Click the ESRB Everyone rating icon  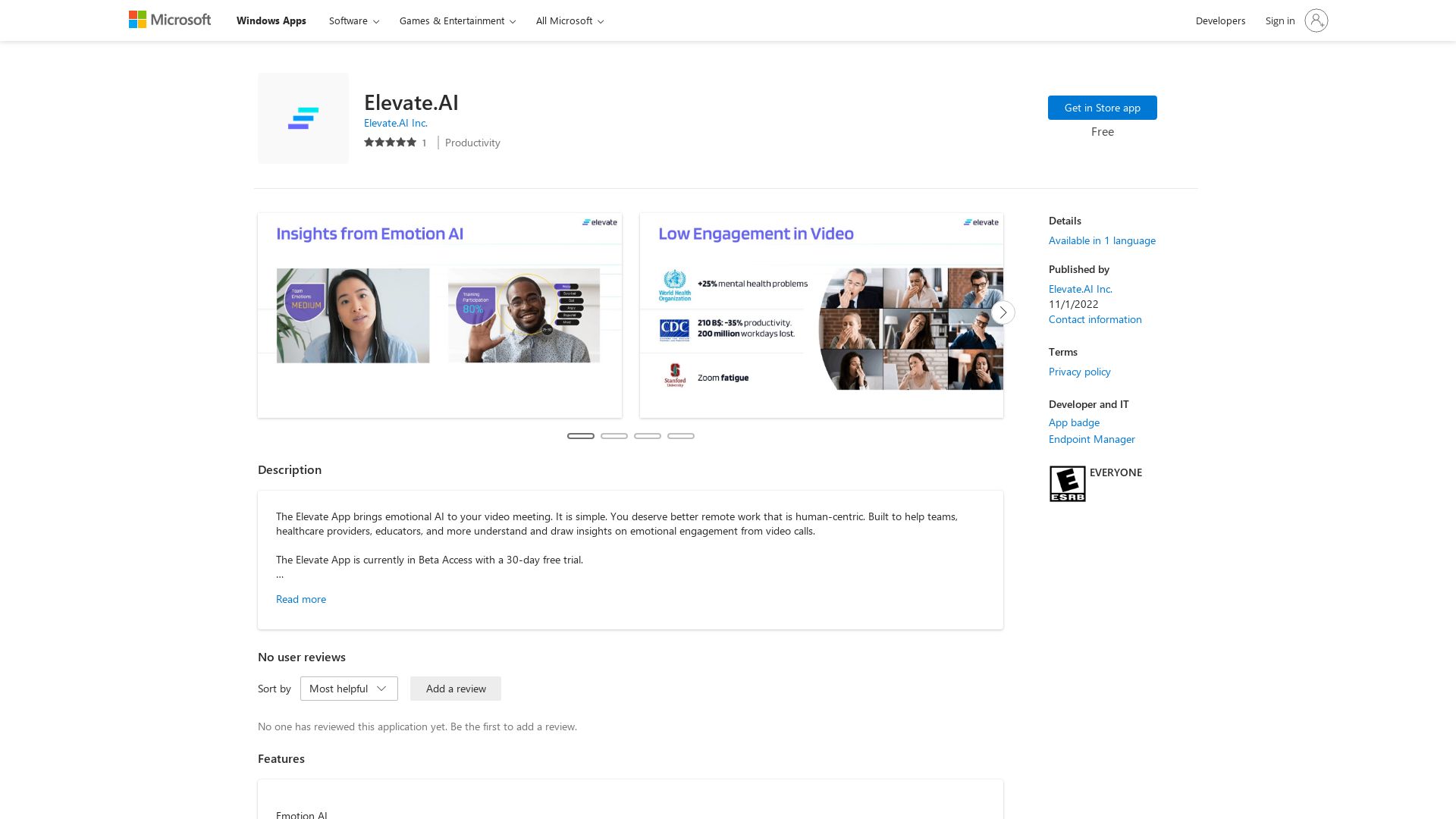point(1068,483)
